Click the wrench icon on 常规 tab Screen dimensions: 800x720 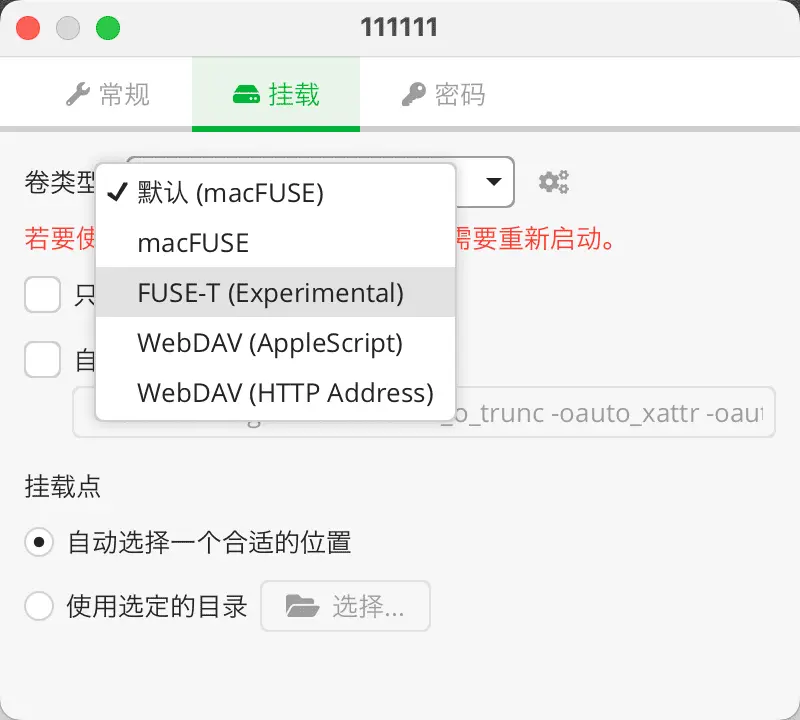click(78, 94)
